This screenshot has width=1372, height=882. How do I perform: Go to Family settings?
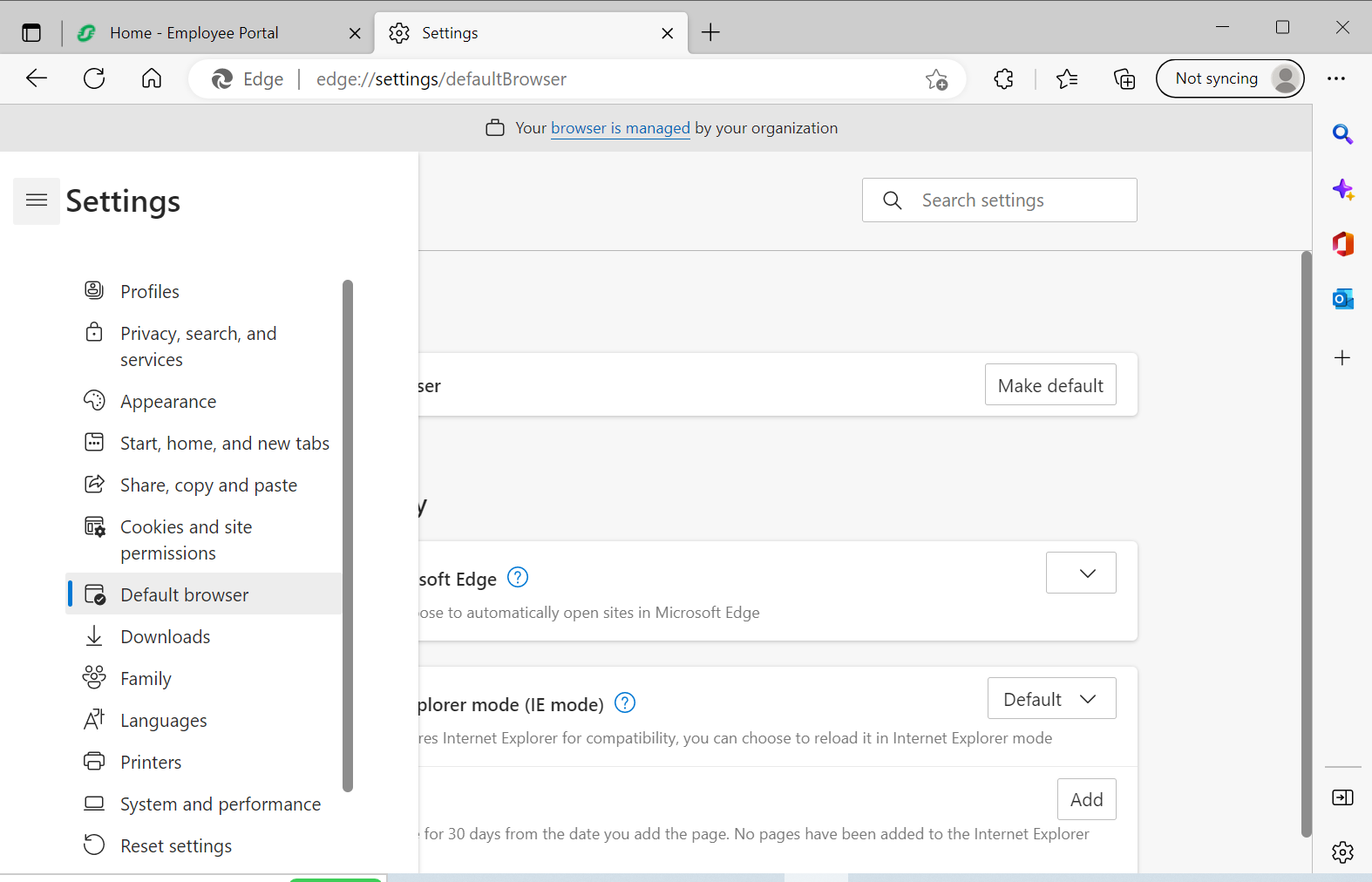tap(204, 678)
